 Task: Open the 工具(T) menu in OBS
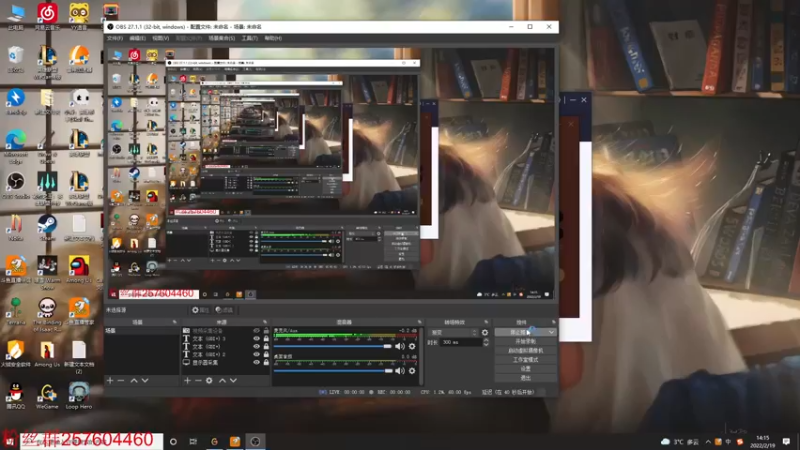(x=249, y=38)
